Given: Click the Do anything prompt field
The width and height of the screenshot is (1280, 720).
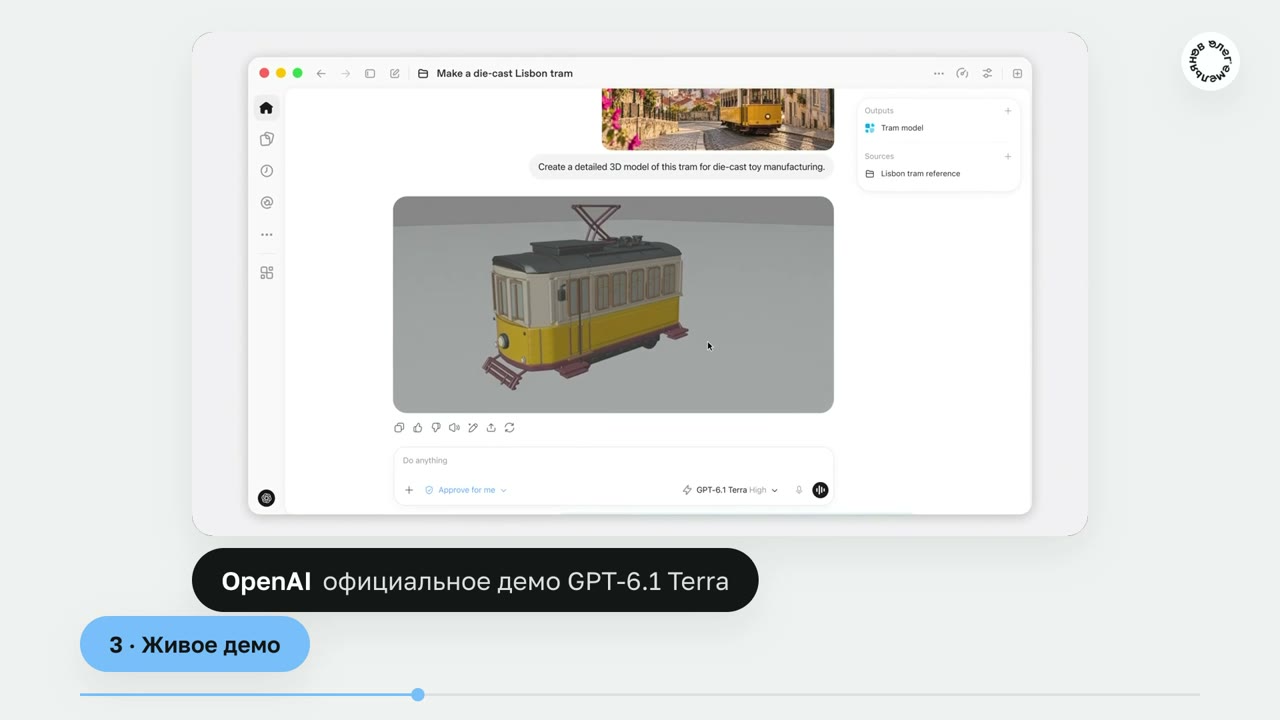Looking at the screenshot, I should click(x=613, y=461).
